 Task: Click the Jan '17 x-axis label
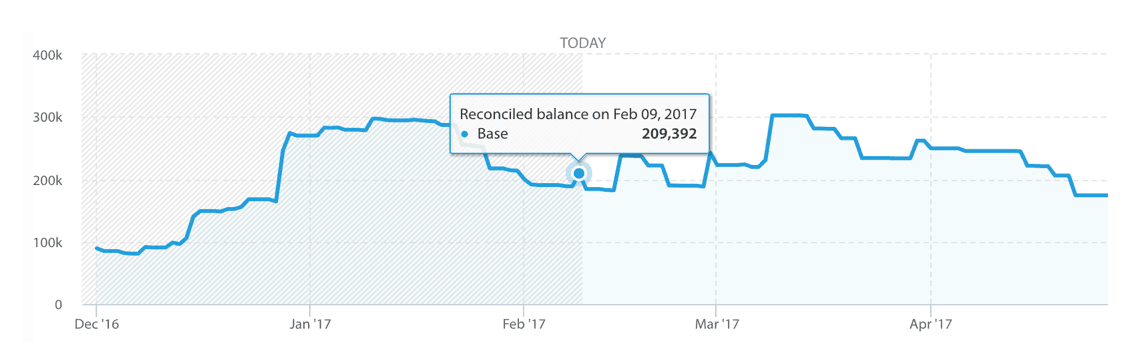310,323
